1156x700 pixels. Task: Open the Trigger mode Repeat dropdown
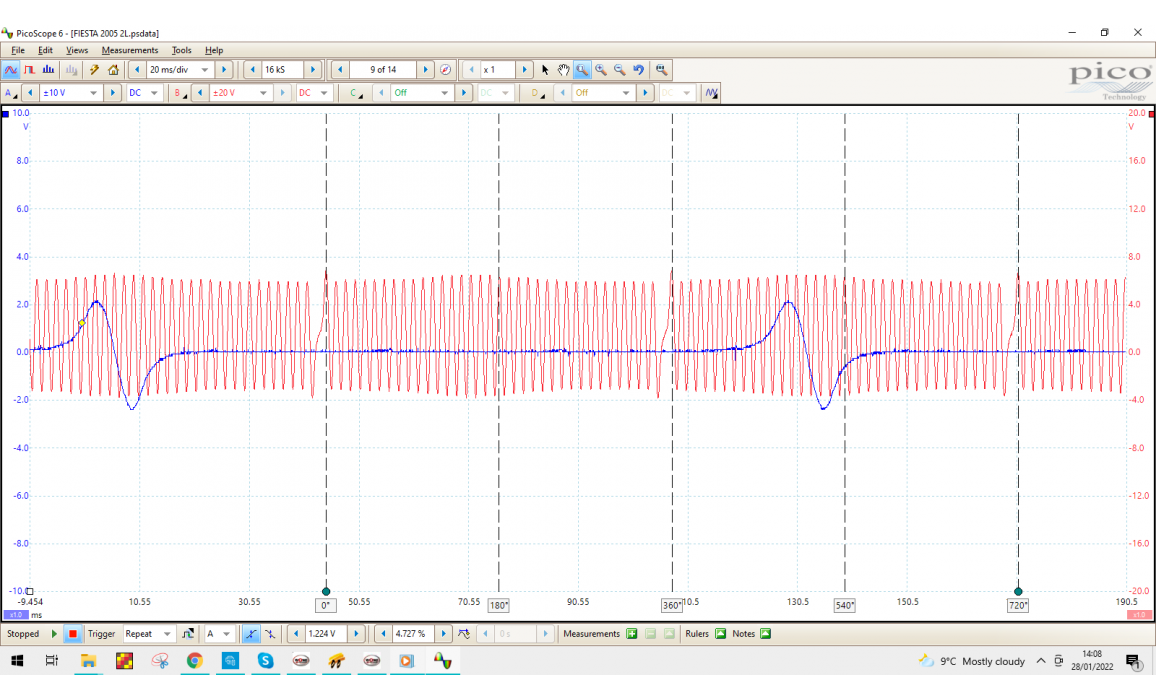click(166, 634)
